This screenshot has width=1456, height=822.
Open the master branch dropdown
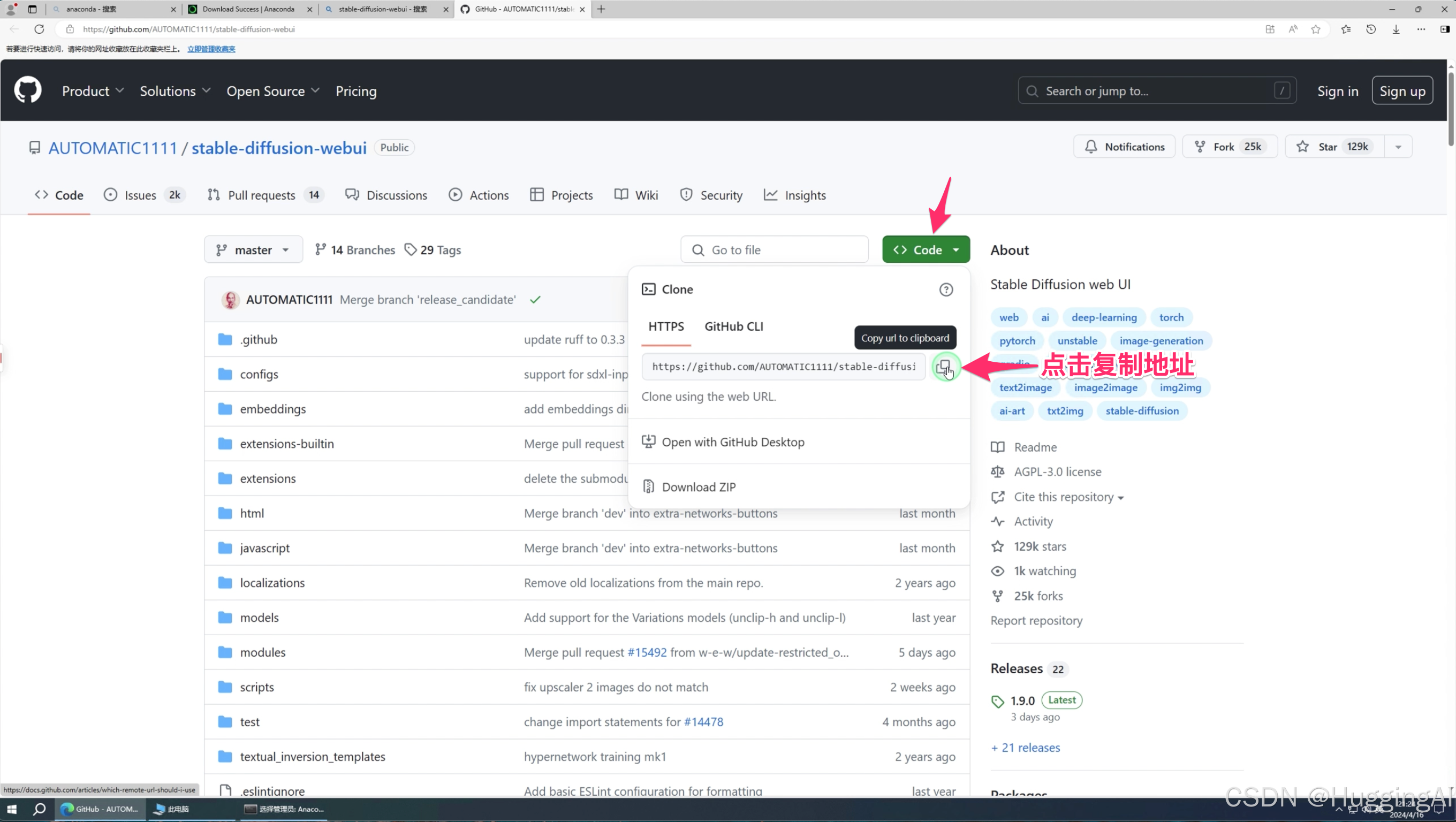pyautogui.click(x=253, y=250)
